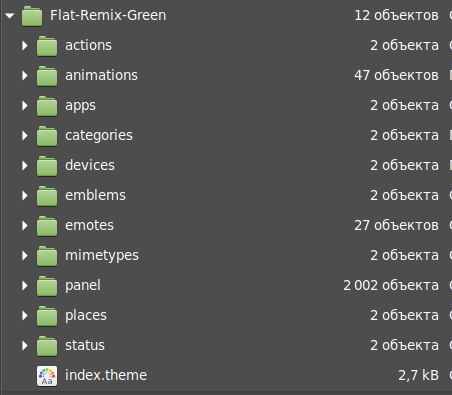Expand the emotes folder
The height and width of the screenshot is (395, 452).
pyautogui.click(x=25, y=225)
